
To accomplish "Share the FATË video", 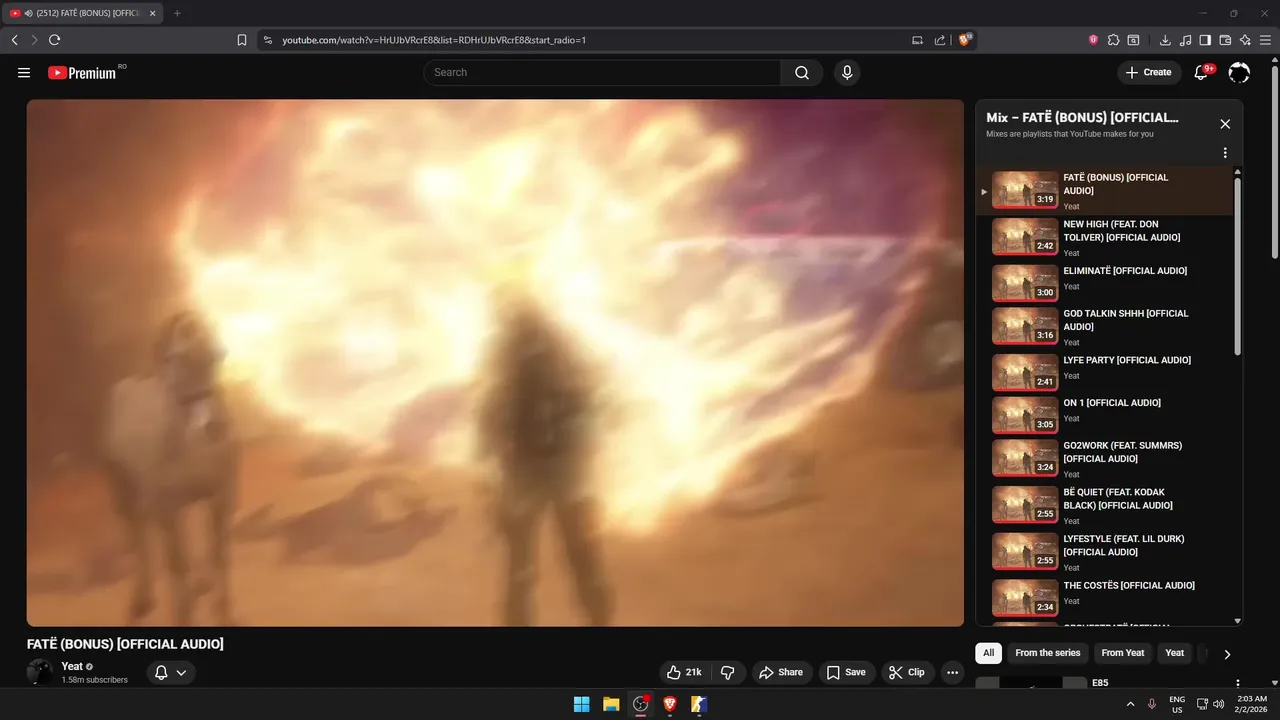I will (x=781, y=672).
